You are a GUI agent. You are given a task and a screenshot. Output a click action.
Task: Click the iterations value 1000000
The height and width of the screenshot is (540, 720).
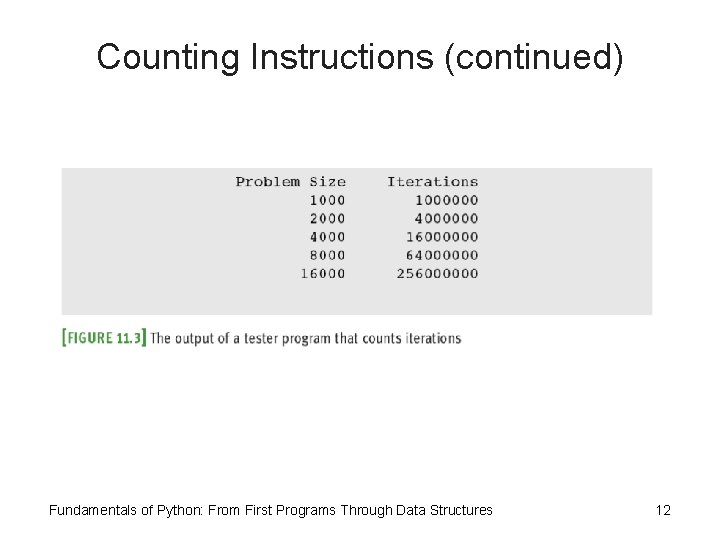[x=447, y=200]
